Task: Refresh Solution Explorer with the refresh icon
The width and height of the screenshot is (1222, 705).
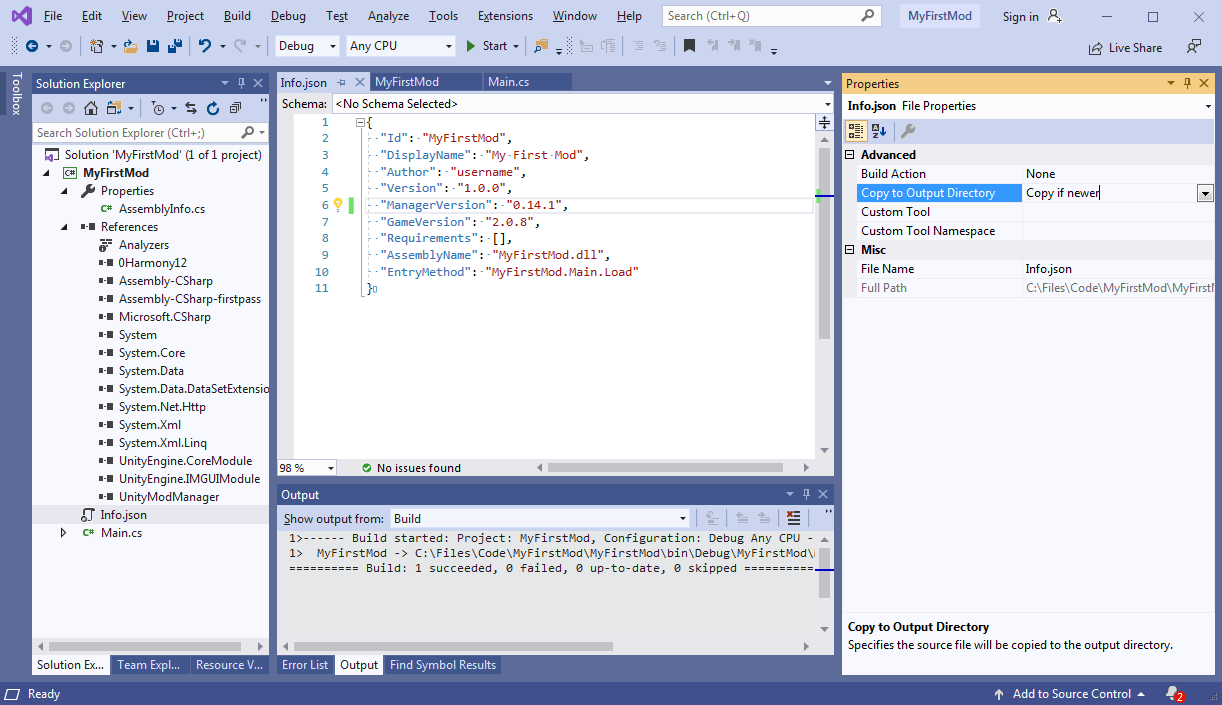Action: (213, 108)
